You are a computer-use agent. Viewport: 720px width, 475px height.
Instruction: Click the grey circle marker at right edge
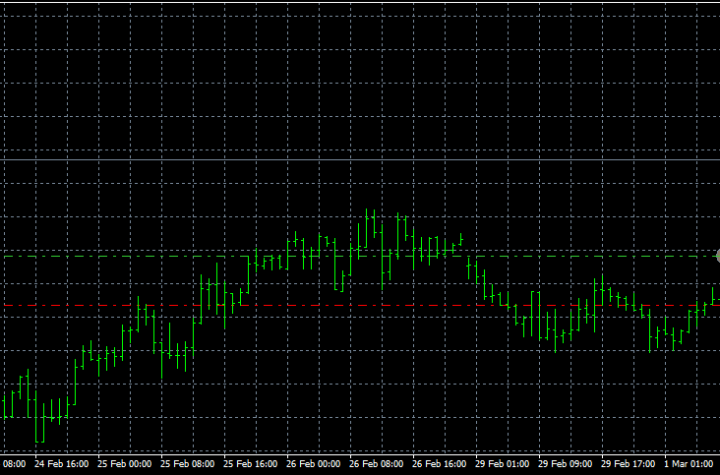716,257
